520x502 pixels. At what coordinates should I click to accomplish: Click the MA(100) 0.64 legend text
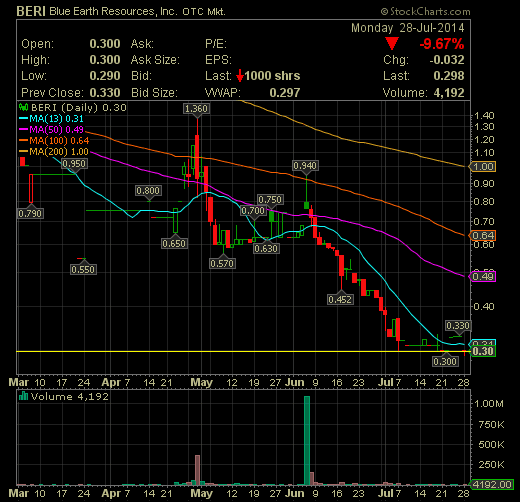point(59,141)
